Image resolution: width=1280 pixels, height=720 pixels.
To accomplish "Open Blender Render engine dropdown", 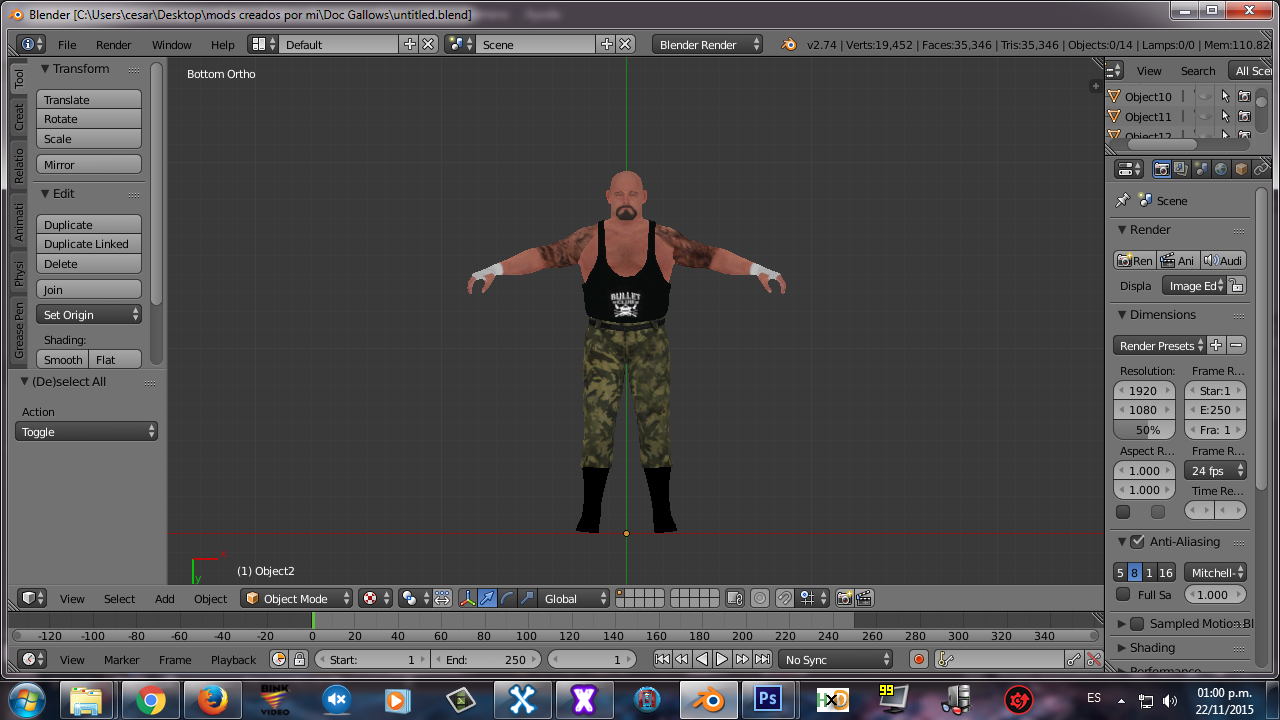I will coord(707,44).
